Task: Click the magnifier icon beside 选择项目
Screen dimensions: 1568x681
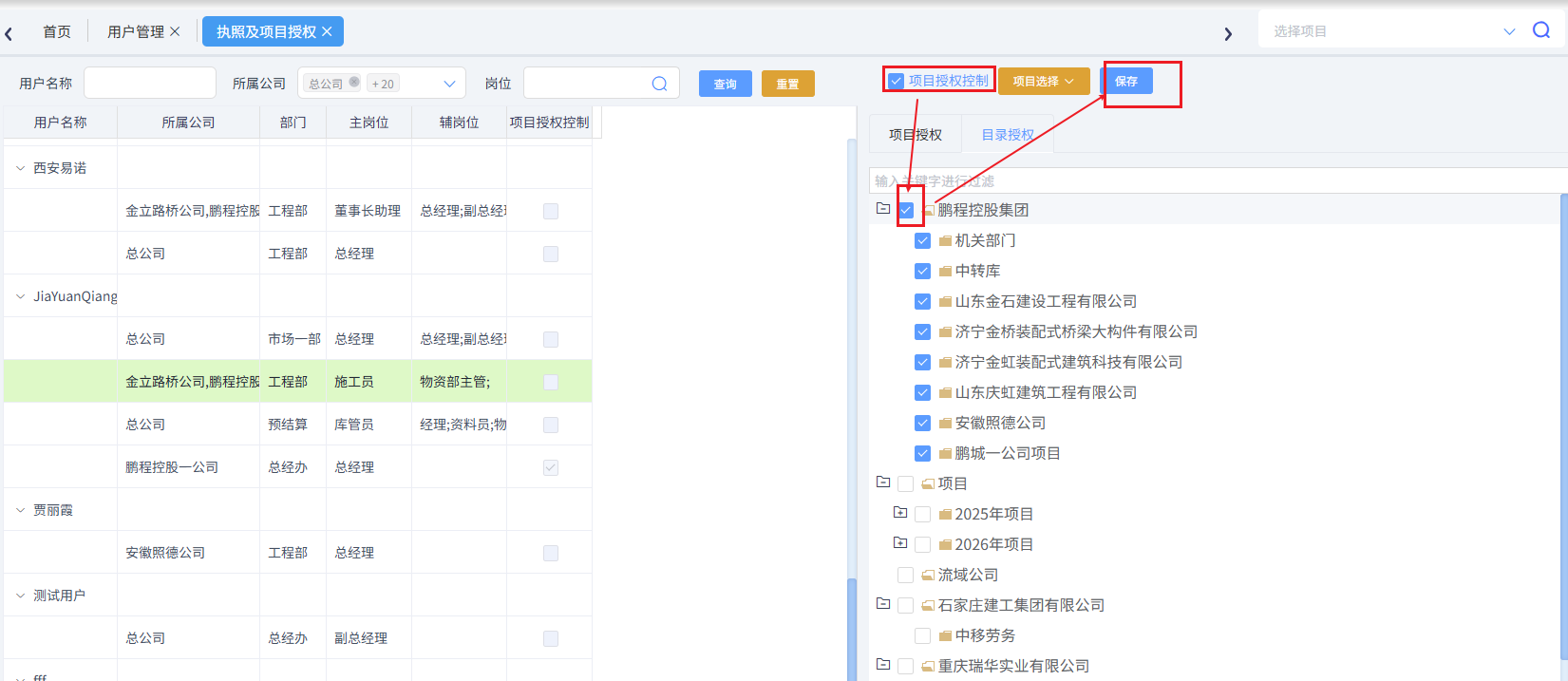Action: (x=1541, y=30)
